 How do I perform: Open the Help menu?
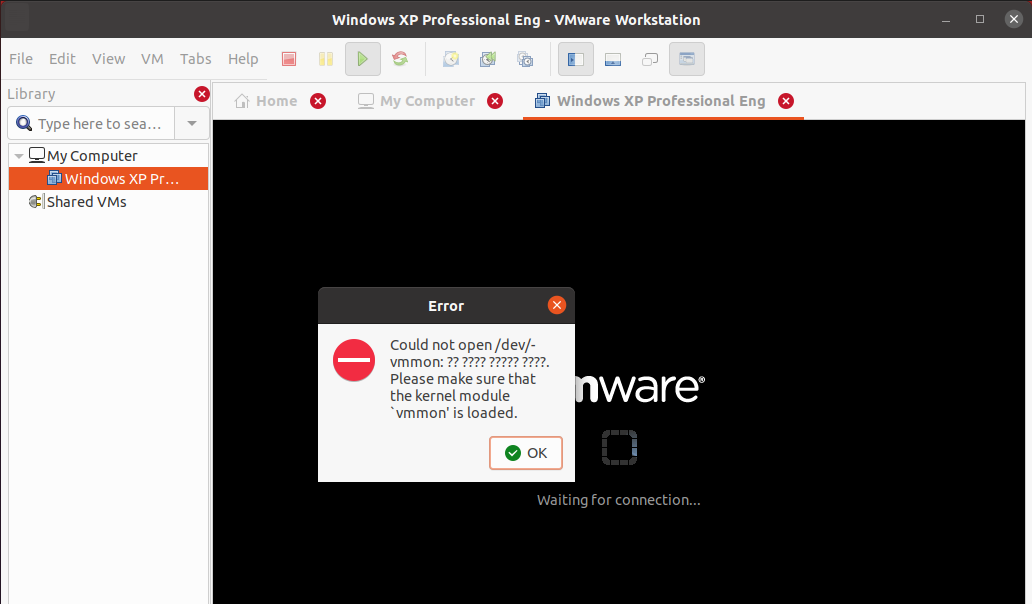(x=243, y=59)
